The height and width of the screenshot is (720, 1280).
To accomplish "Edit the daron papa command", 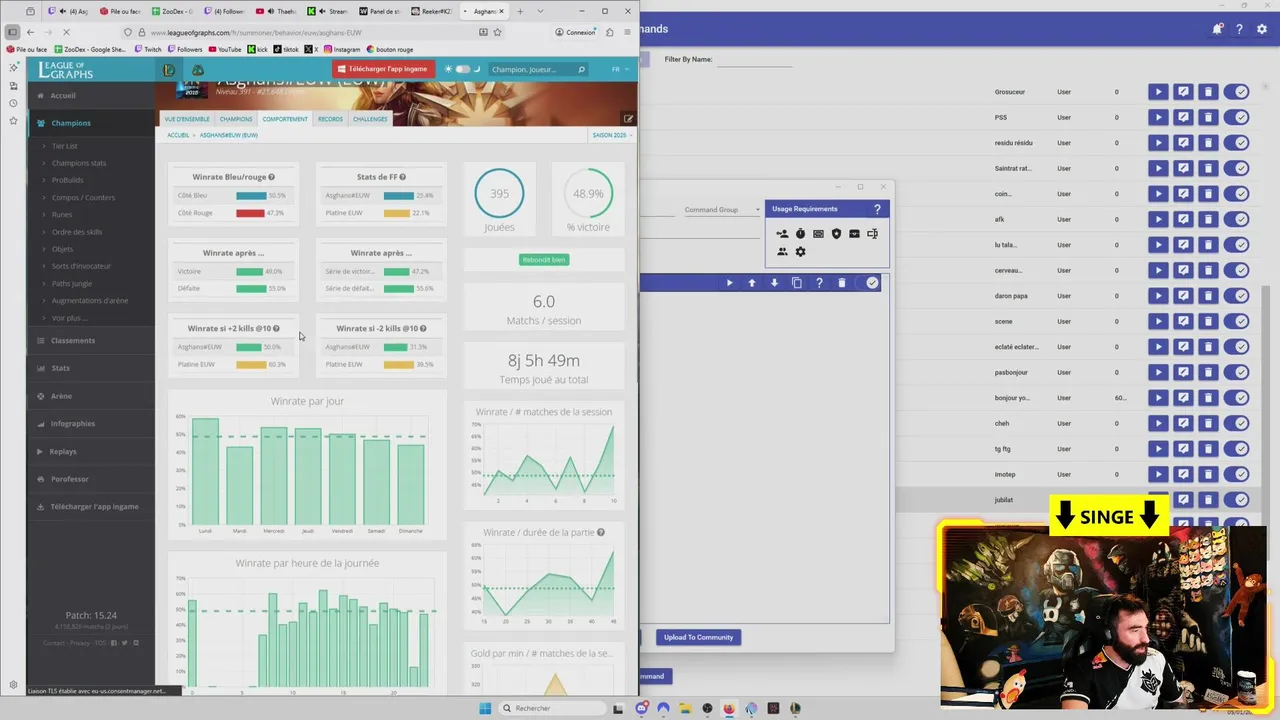I will 1183,296.
